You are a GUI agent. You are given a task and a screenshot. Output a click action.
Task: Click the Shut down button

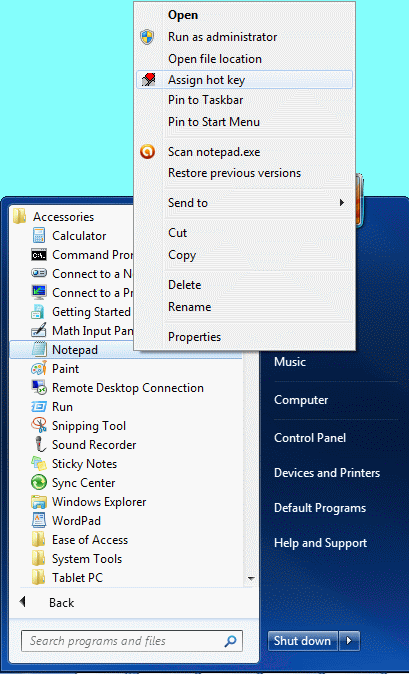(x=302, y=641)
